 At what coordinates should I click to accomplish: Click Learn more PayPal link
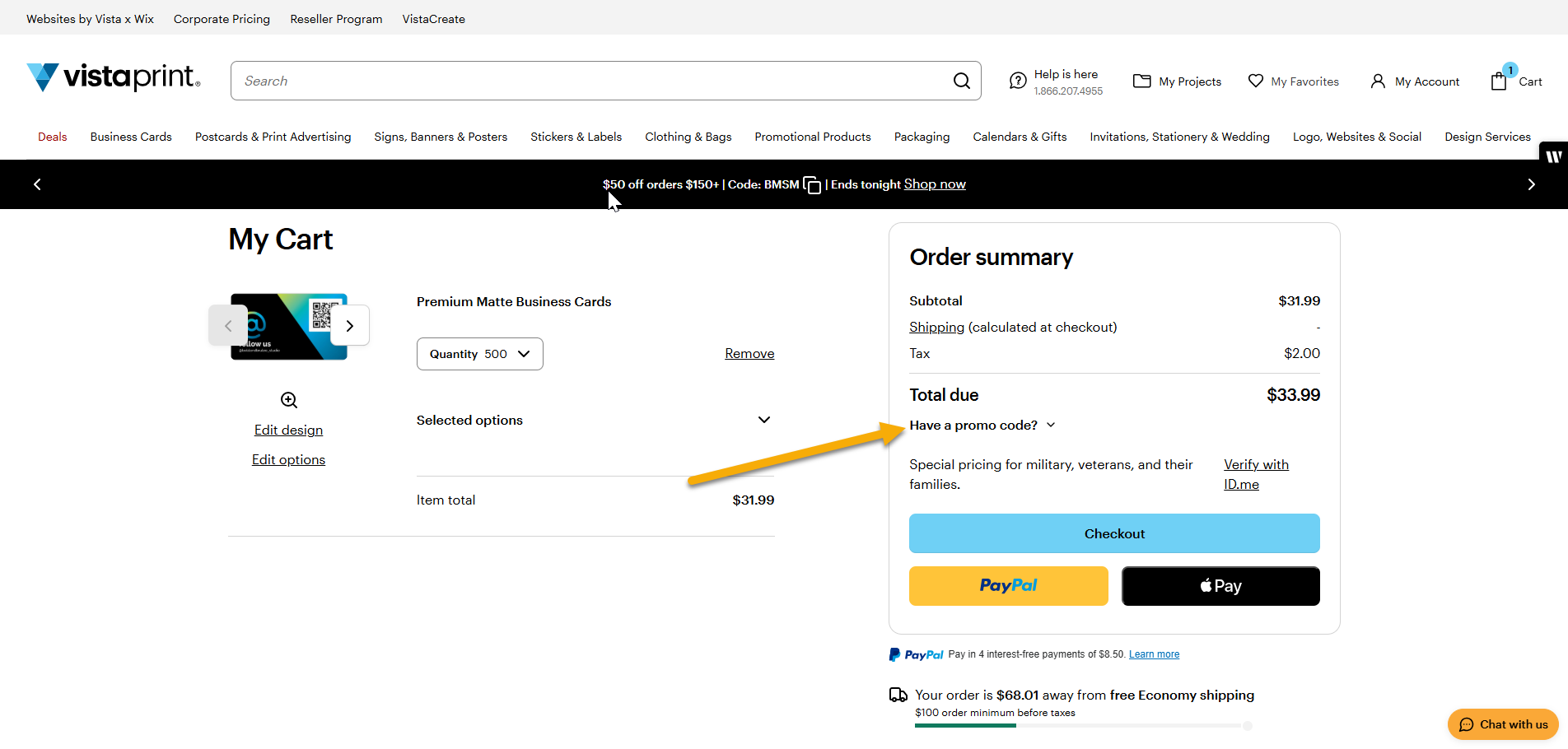1154,654
